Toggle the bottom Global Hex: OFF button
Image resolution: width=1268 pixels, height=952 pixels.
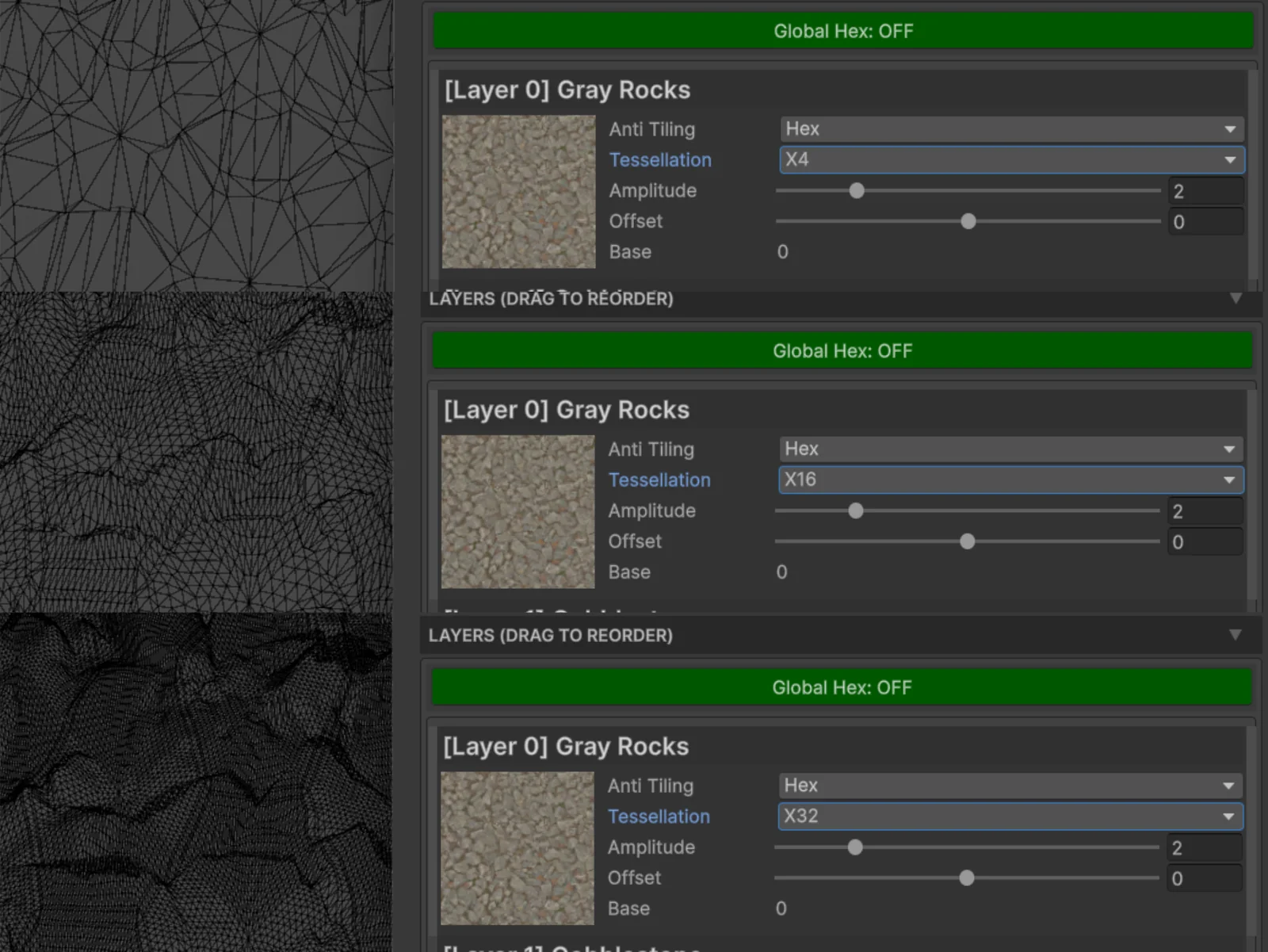coord(842,687)
